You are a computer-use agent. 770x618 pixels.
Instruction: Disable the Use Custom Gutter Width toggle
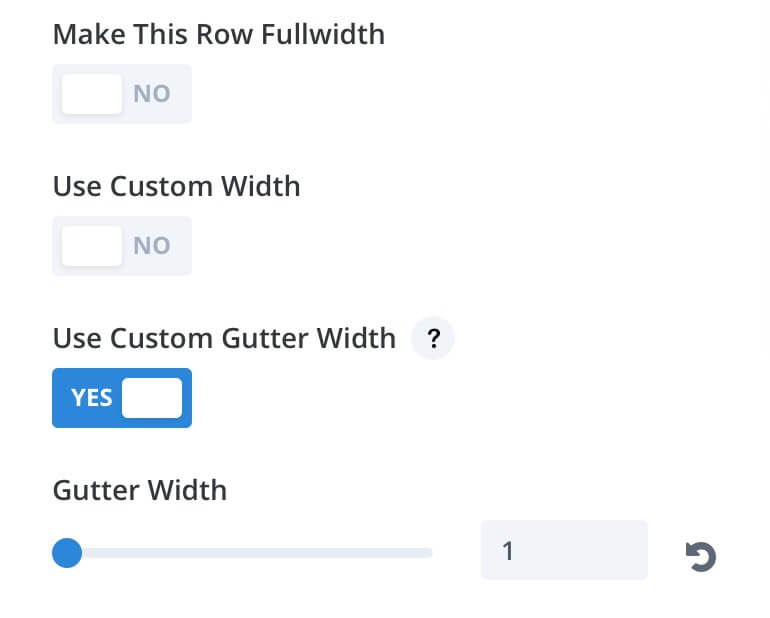(122, 398)
